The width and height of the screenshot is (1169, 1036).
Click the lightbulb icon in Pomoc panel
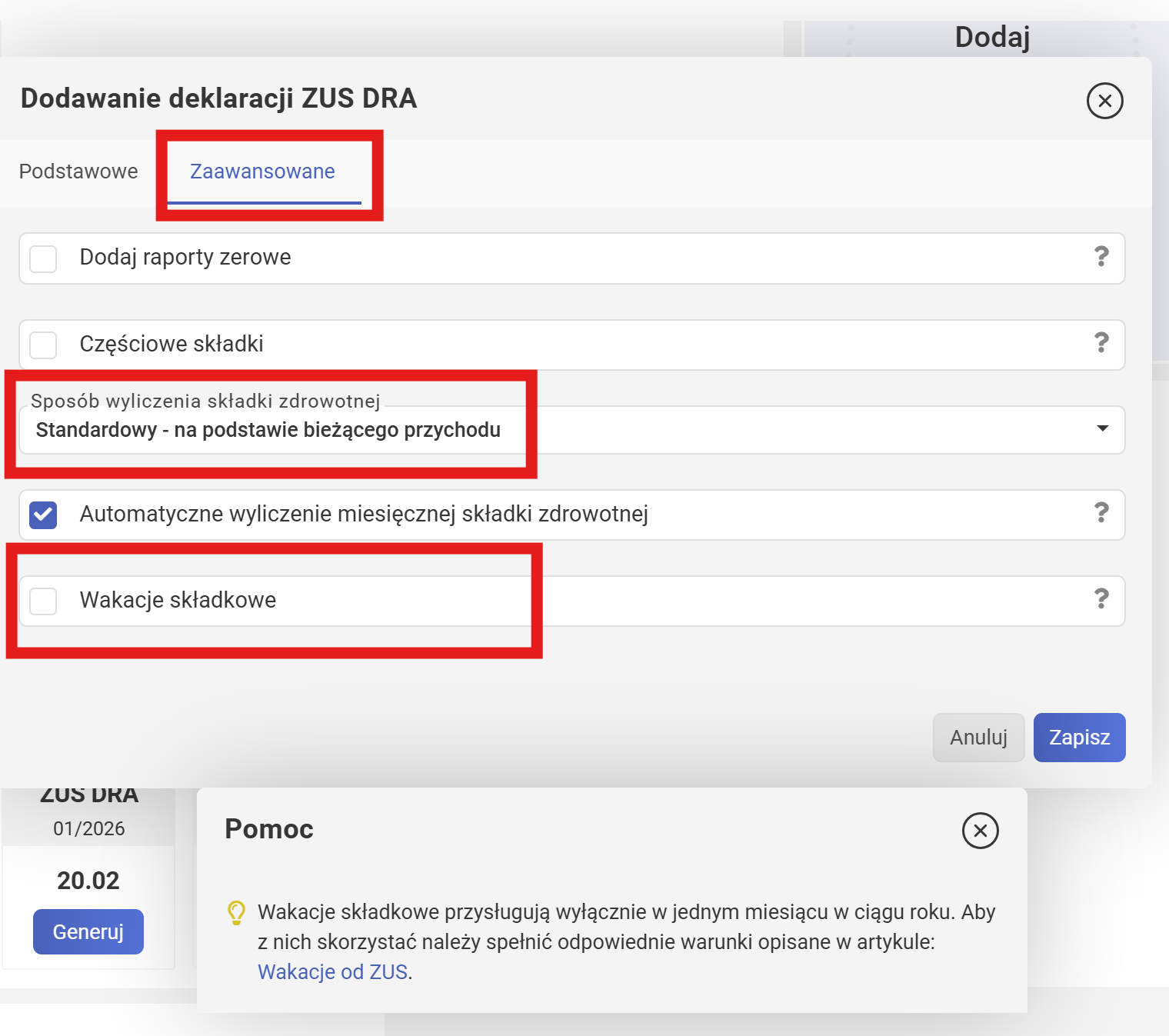(x=236, y=913)
